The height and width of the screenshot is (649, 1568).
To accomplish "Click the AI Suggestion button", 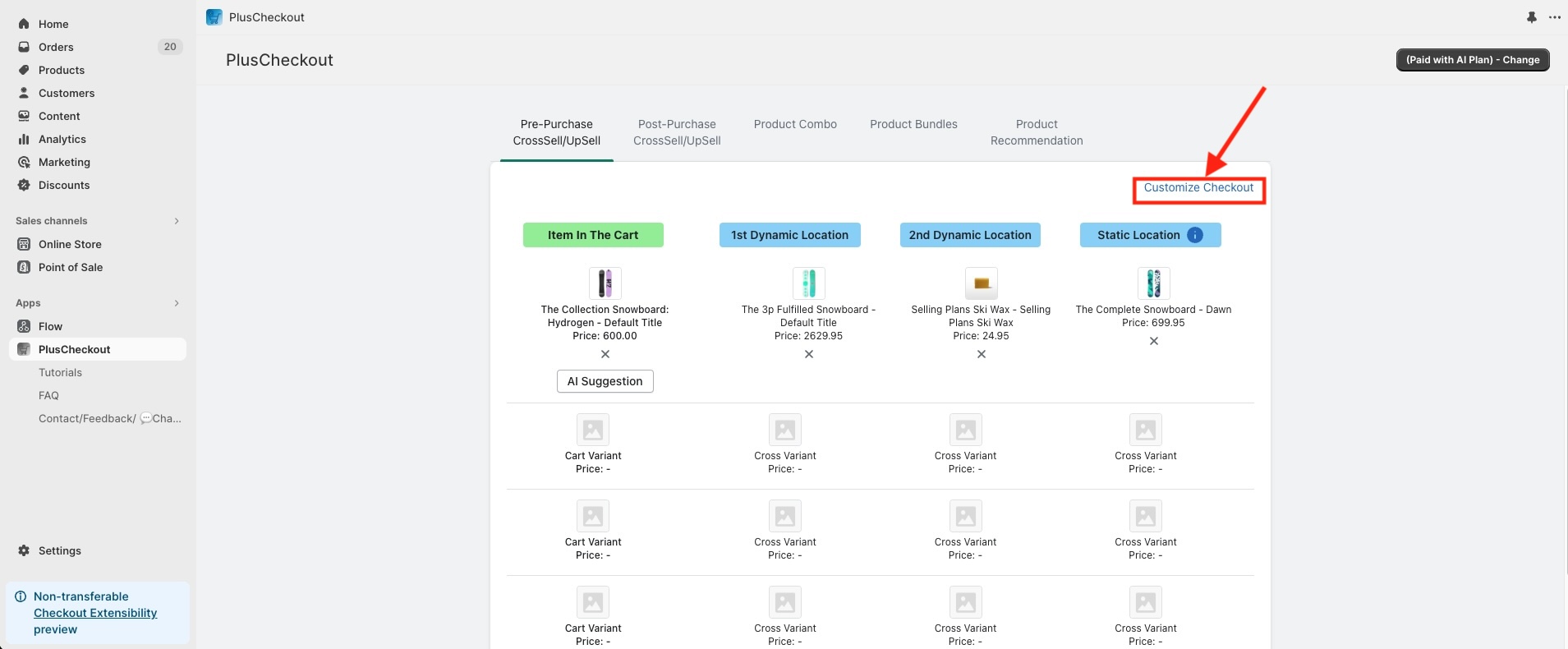I will [605, 381].
